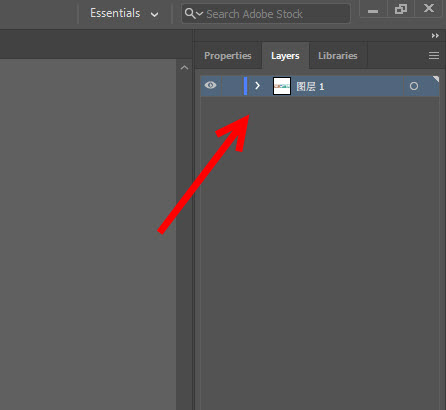Hide 图层 1 using the eye icon

[210, 85]
